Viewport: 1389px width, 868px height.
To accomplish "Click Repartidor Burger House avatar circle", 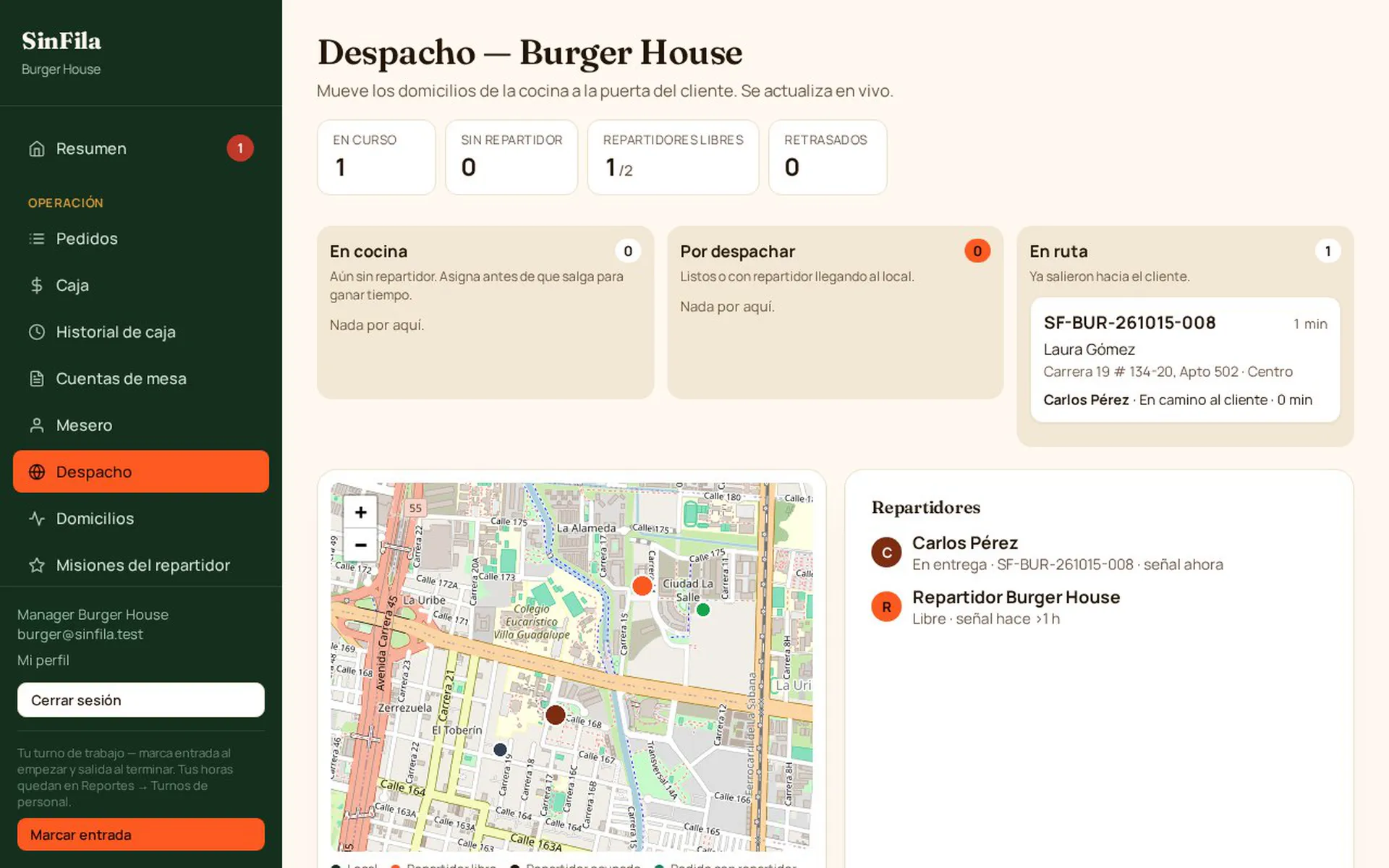I will (886, 607).
